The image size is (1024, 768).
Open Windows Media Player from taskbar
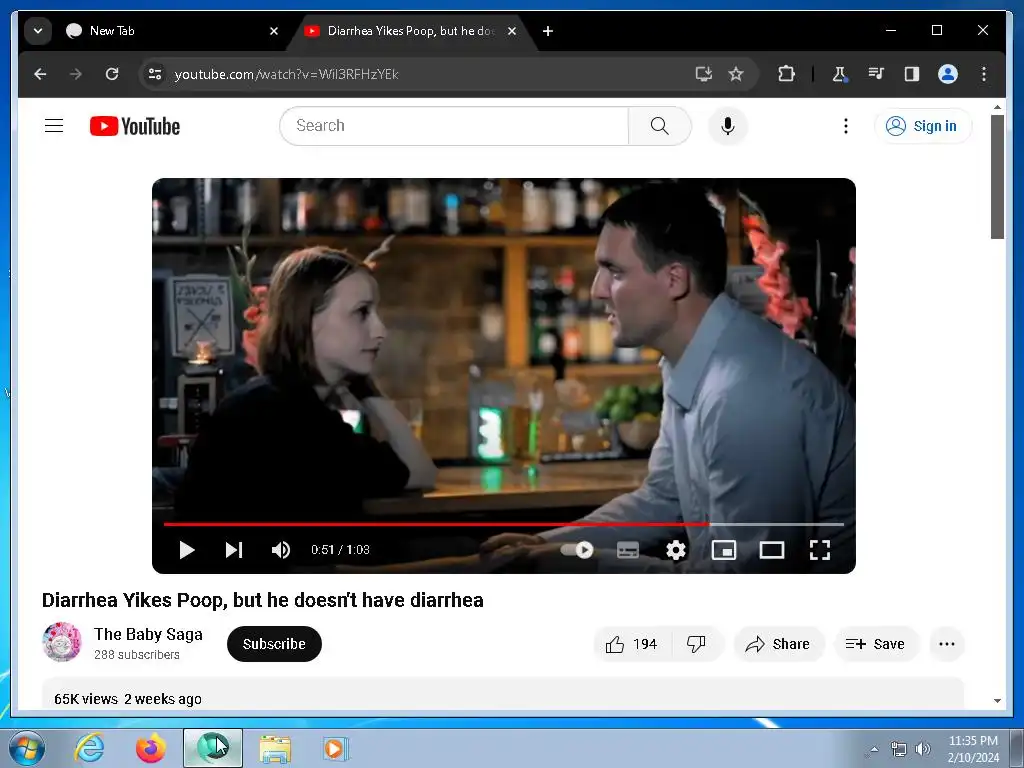click(x=335, y=748)
